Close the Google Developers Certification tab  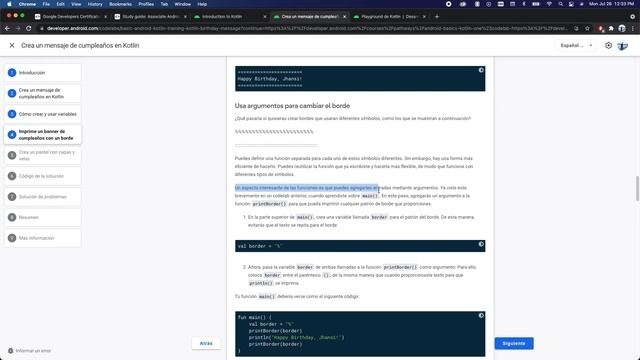(105, 17)
